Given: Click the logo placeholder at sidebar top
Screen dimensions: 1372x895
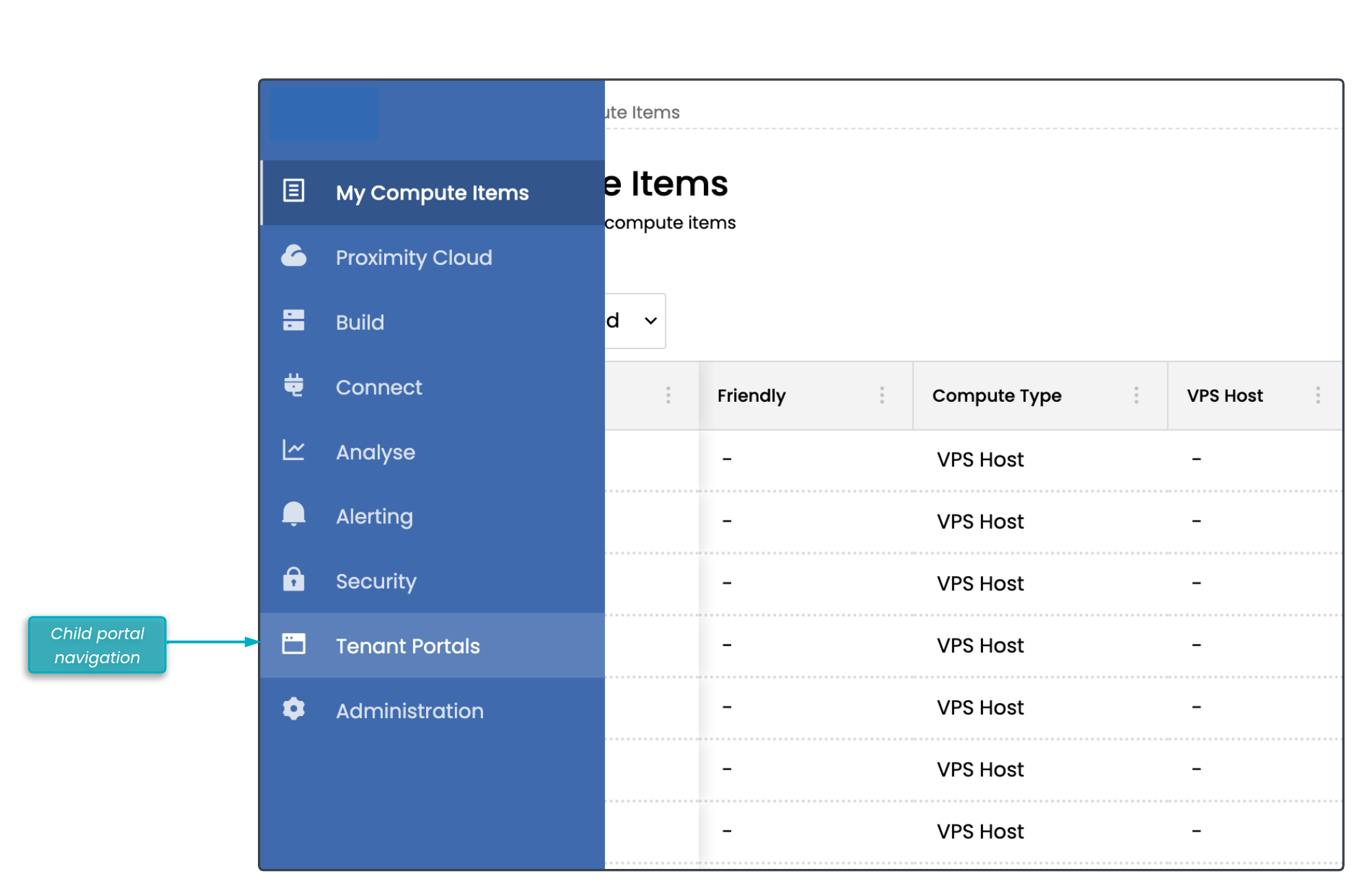Looking at the screenshot, I should click(324, 114).
